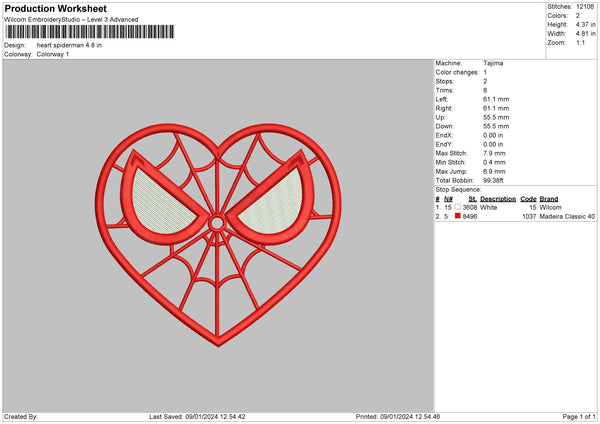
Task: Click the 'Printed: 09/01/2024 12.54.46' footer text
Action: [x=398, y=417]
